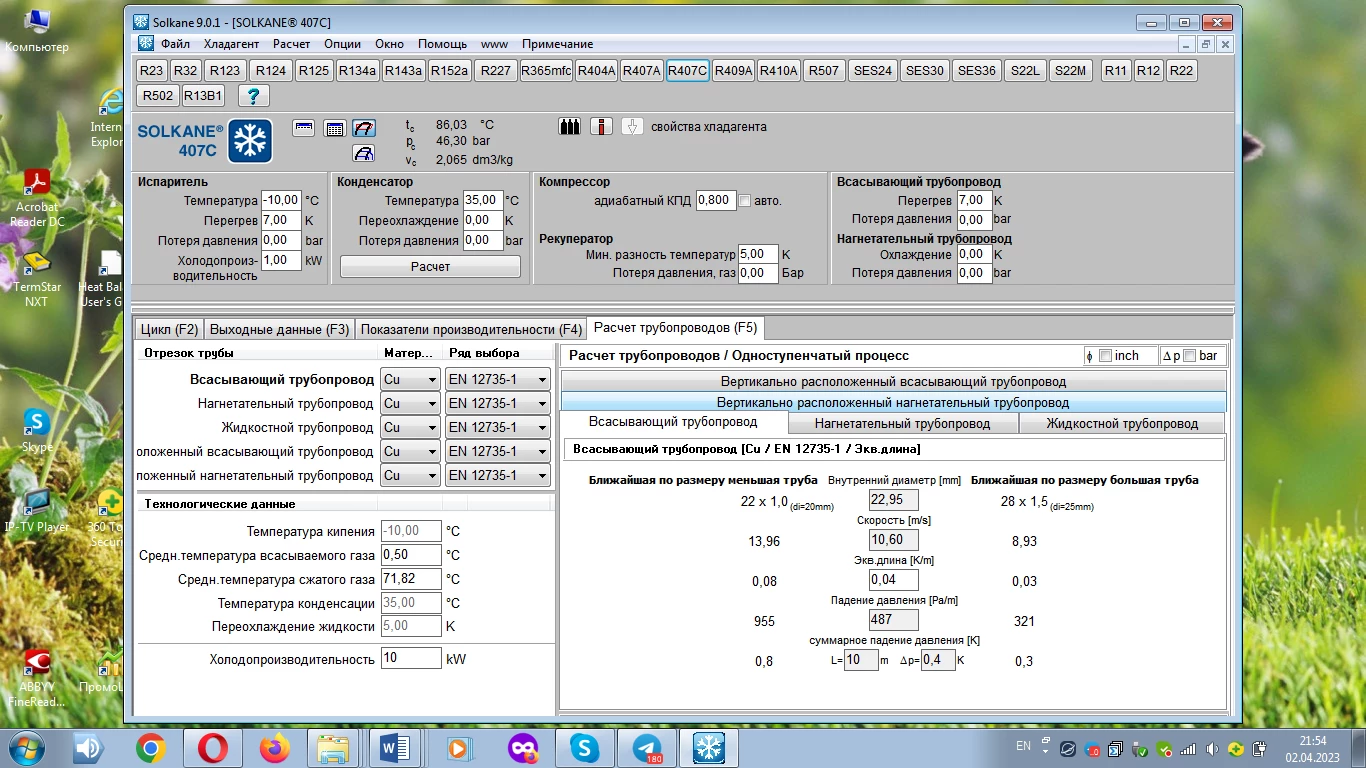Click the condenser Температура input field
This screenshot has height=768, width=1366.
coord(483,200)
